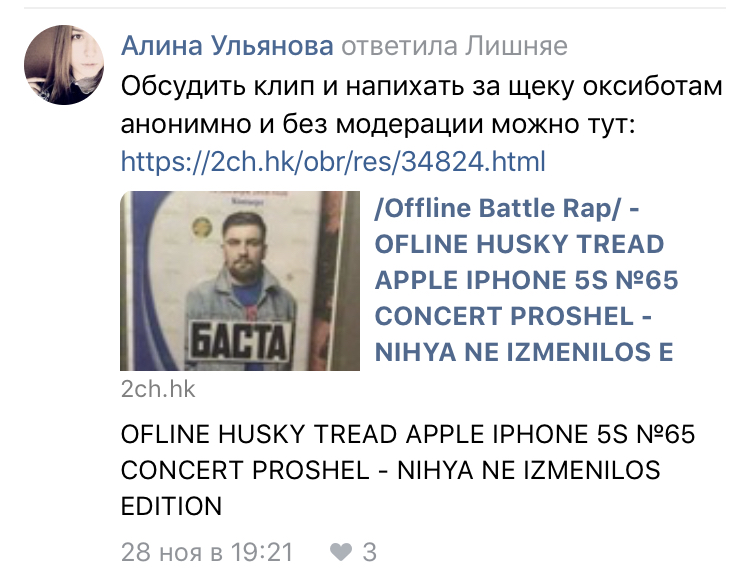750x578 pixels.
Task: Click the comment text starting with Обсудить клип
Action: [421, 105]
